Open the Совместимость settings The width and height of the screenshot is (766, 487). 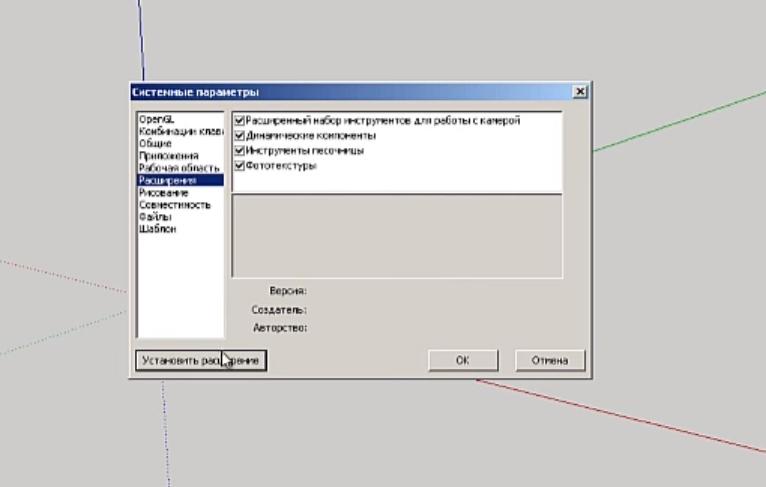click(175, 205)
